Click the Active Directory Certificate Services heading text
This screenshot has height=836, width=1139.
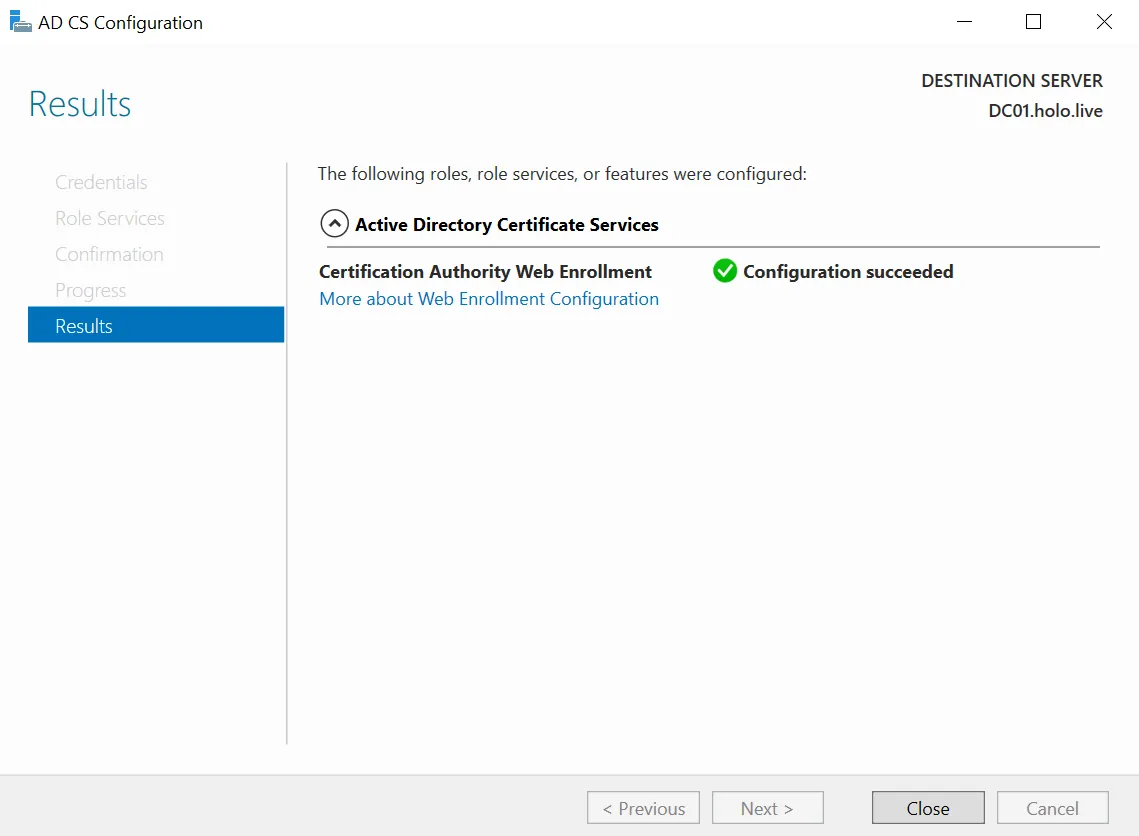pos(506,225)
